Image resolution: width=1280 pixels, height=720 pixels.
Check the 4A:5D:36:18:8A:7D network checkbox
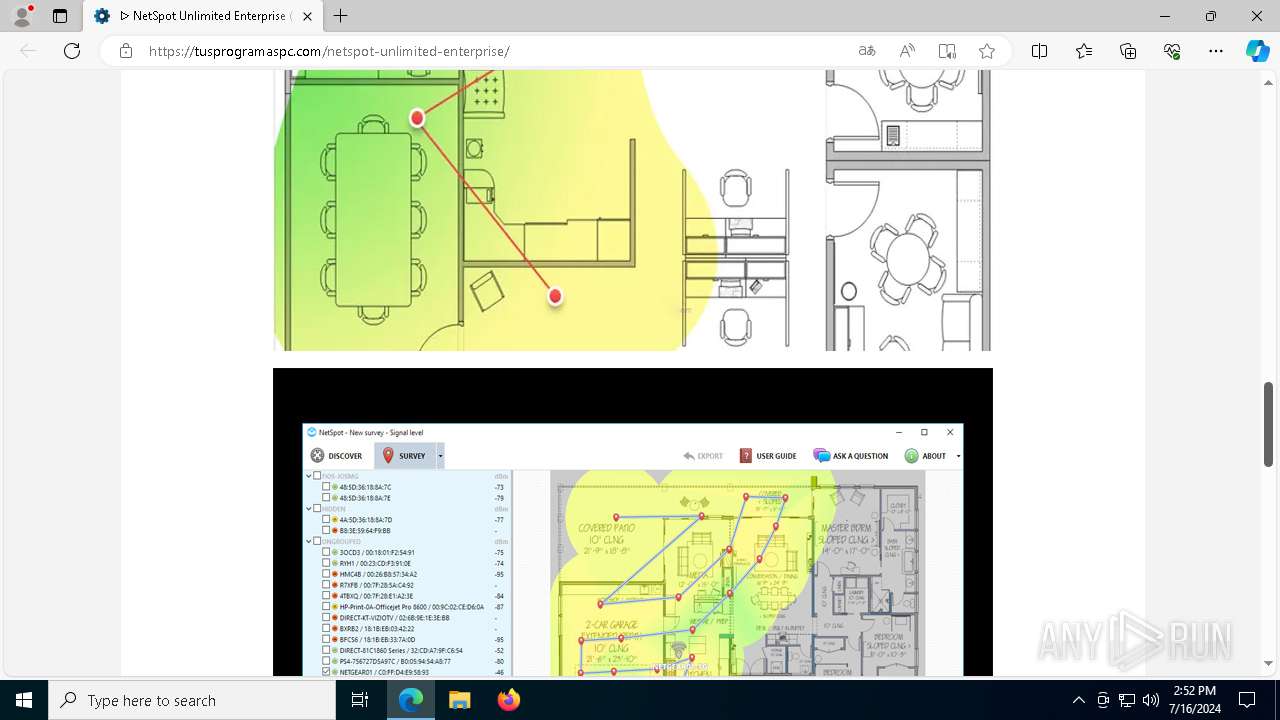click(326, 520)
